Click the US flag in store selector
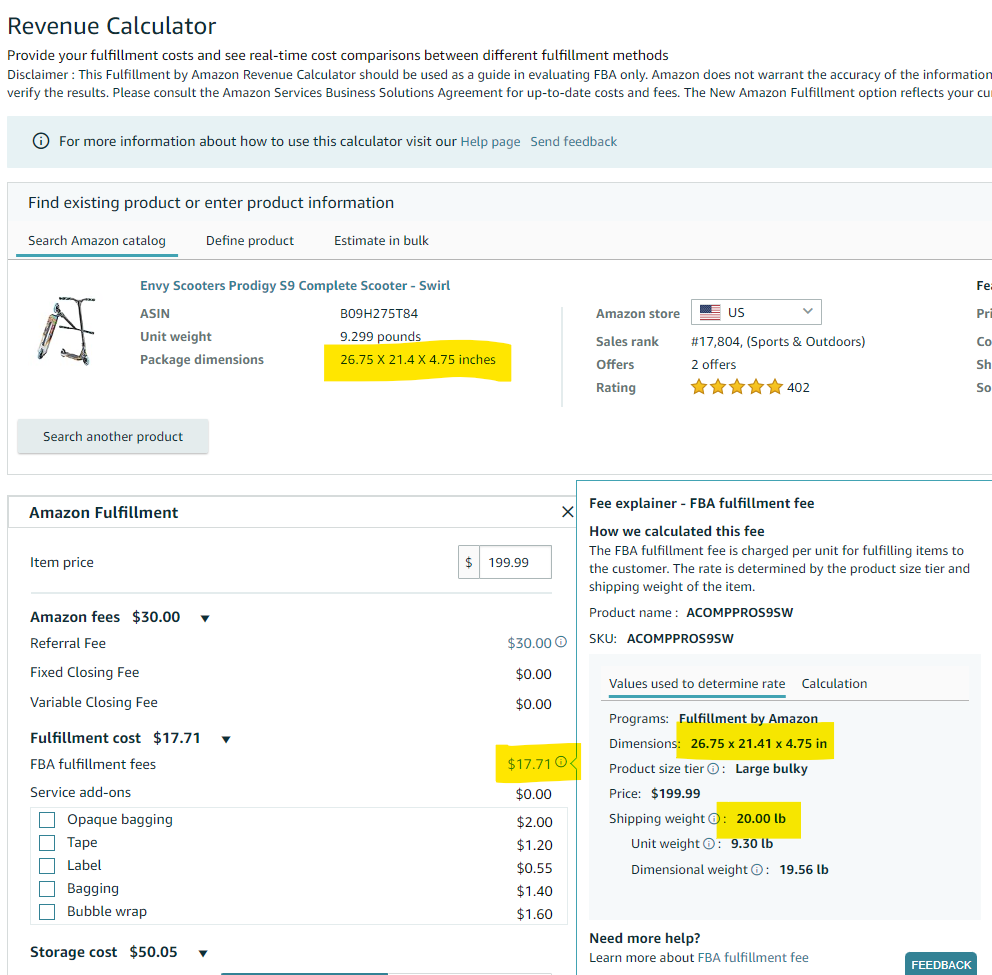The width and height of the screenshot is (992, 975). click(710, 313)
